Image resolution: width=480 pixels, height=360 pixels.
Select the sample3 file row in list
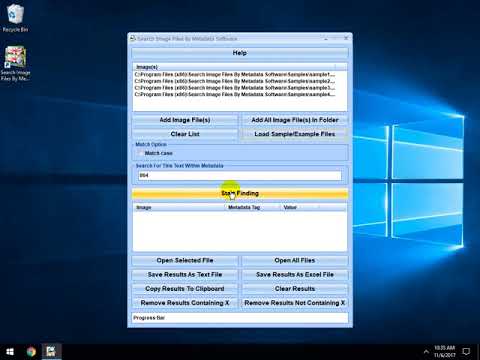tap(235, 88)
